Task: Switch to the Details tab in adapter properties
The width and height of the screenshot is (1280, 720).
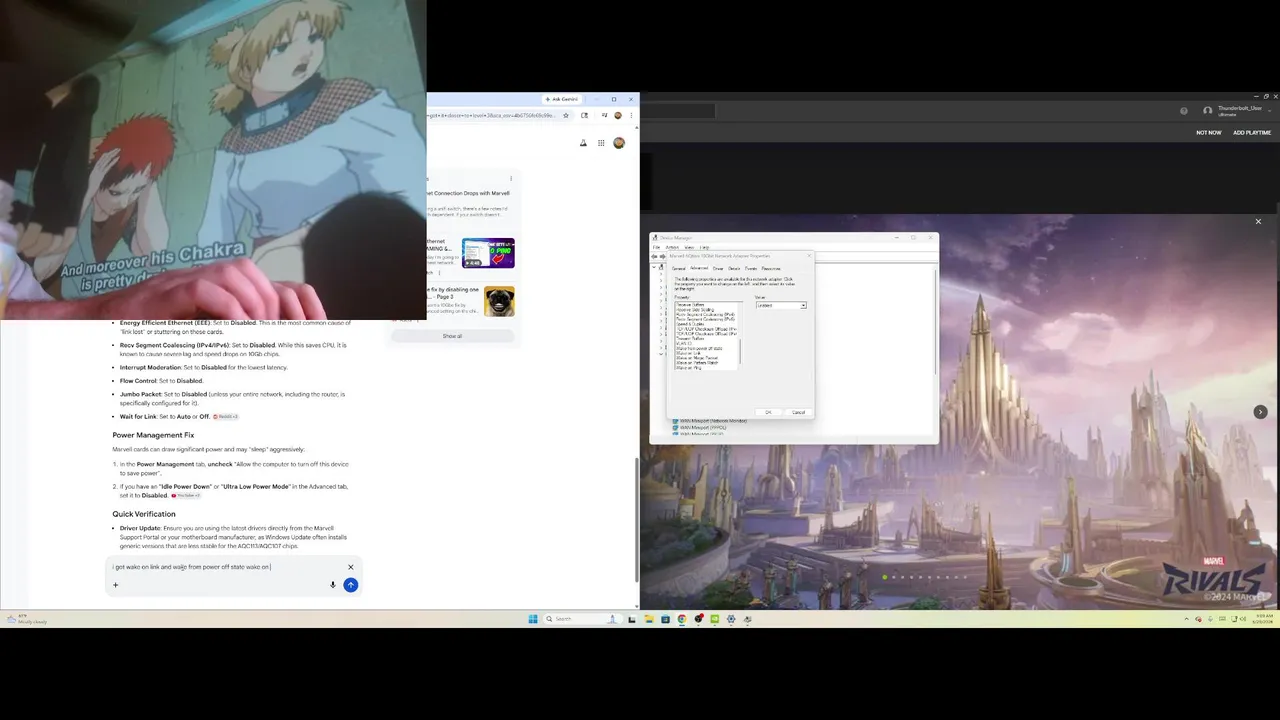Action: [734, 268]
